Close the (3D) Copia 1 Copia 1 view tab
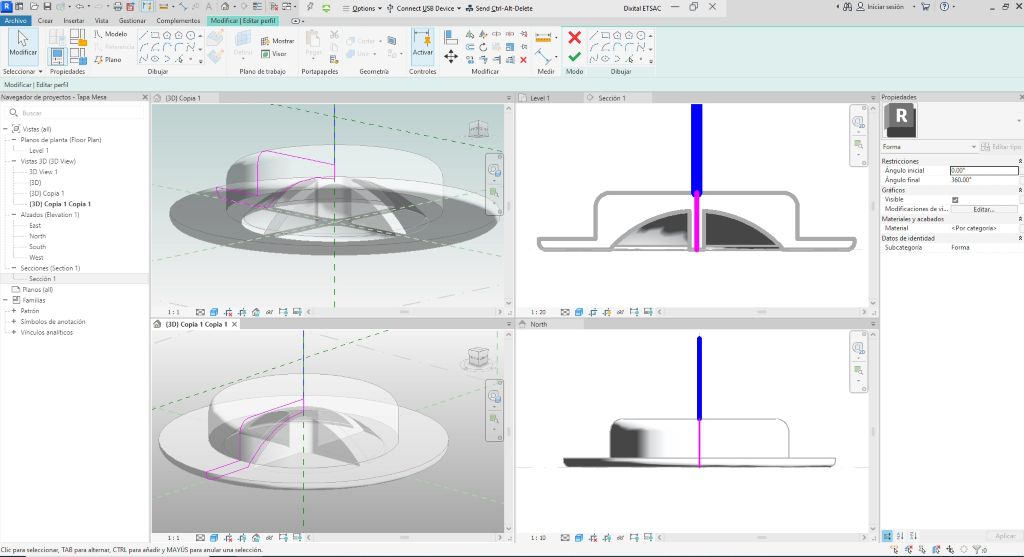The height and width of the screenshot is (557, 1024). pyautogui.click(x=234, y=325)
